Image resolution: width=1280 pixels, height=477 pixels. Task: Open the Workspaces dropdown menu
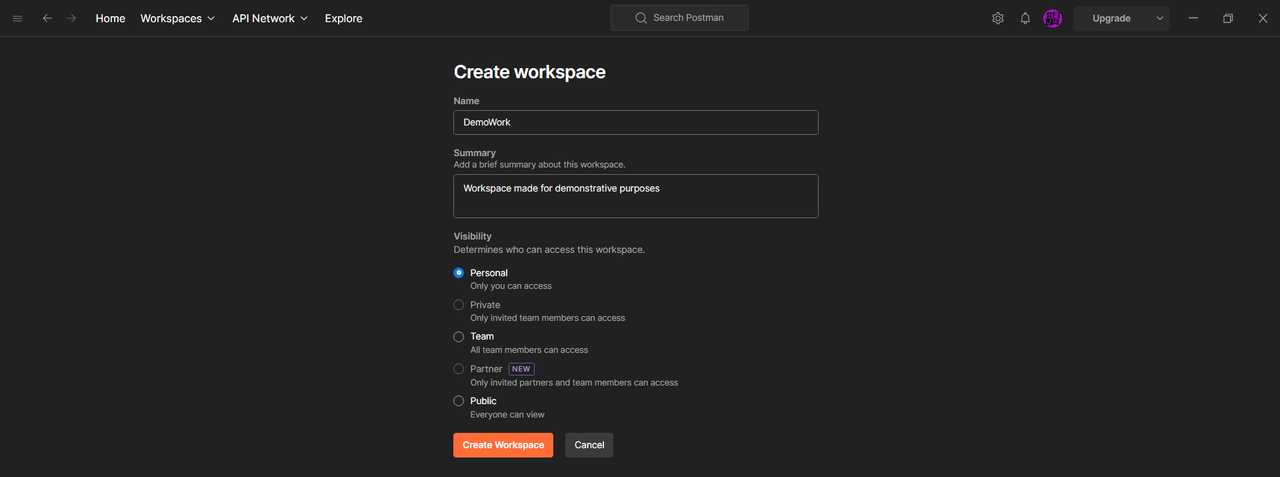coord(178,18)
